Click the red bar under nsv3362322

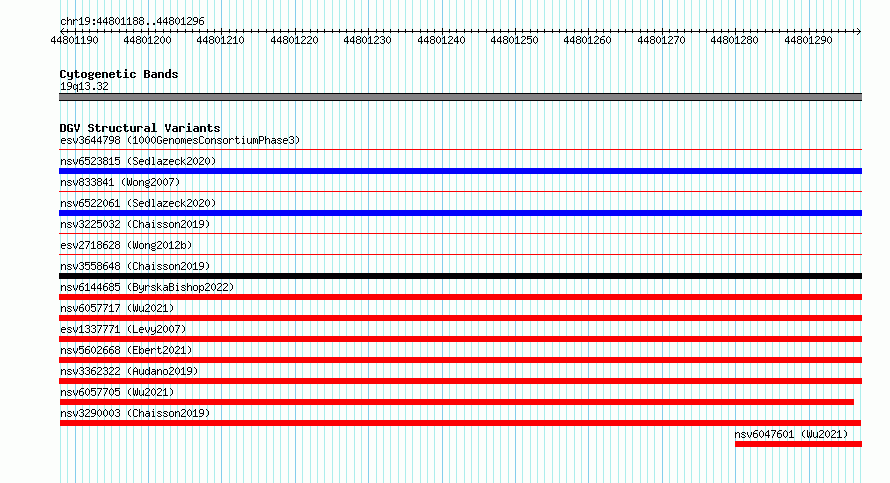(x=460, y=381)
